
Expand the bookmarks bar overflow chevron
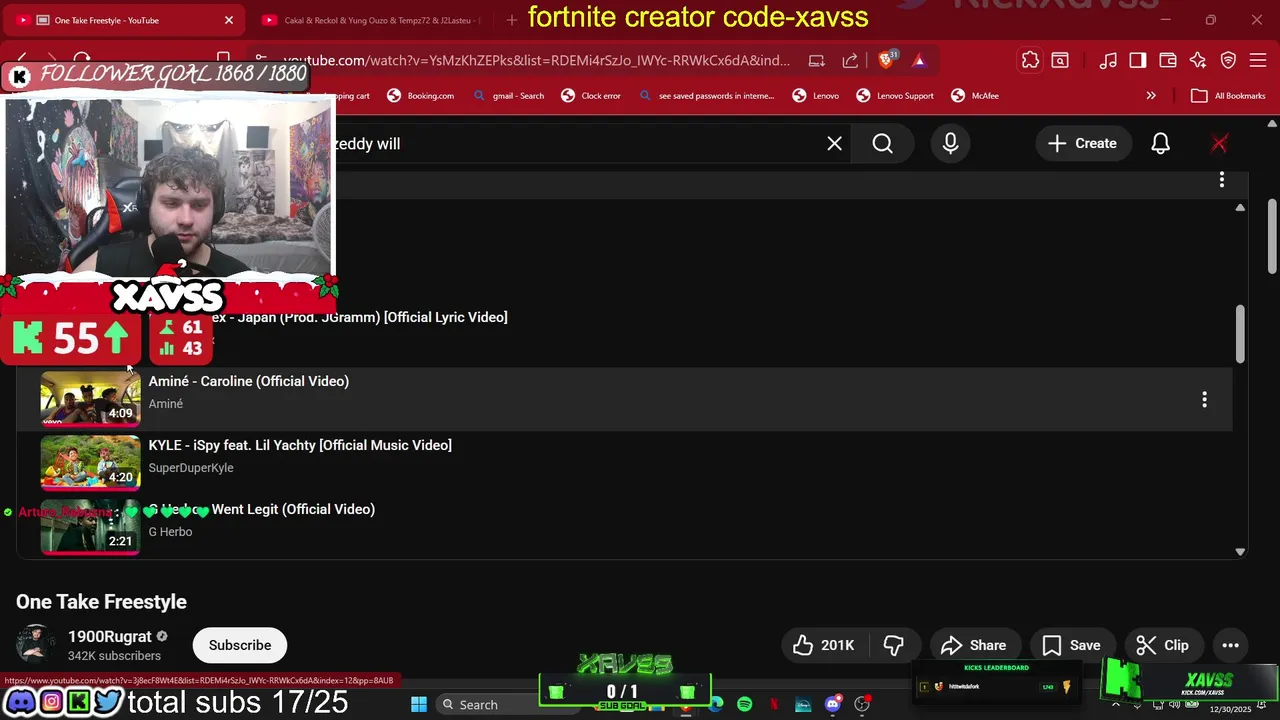coord(1151,96)
